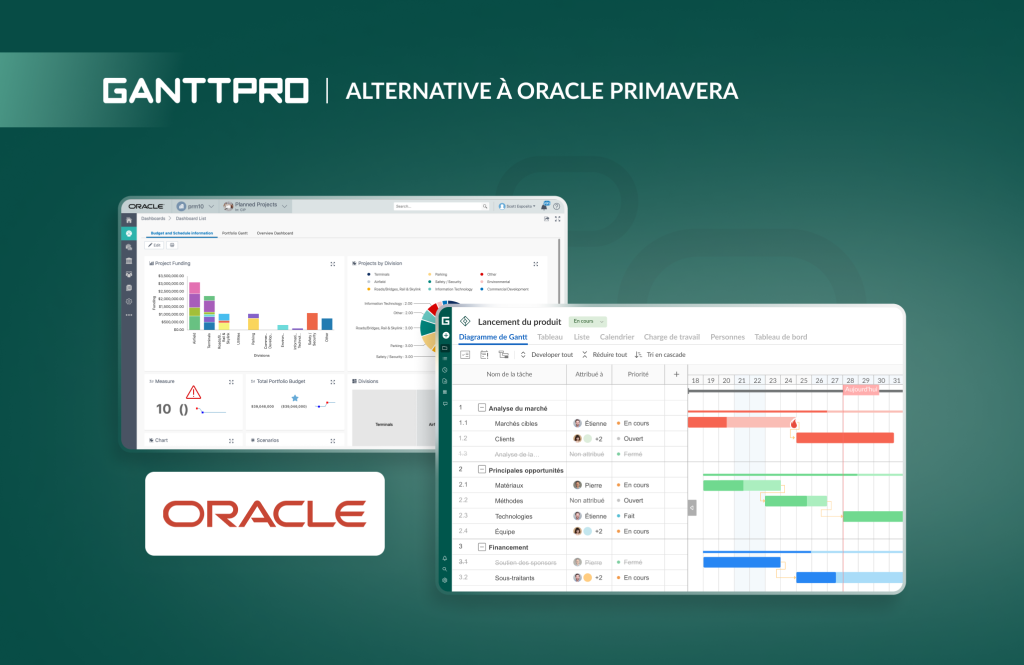This screenshot has height=665, width=1024.
Task: Click the grid icon next to Oracle Edit button
Action: 172,245
